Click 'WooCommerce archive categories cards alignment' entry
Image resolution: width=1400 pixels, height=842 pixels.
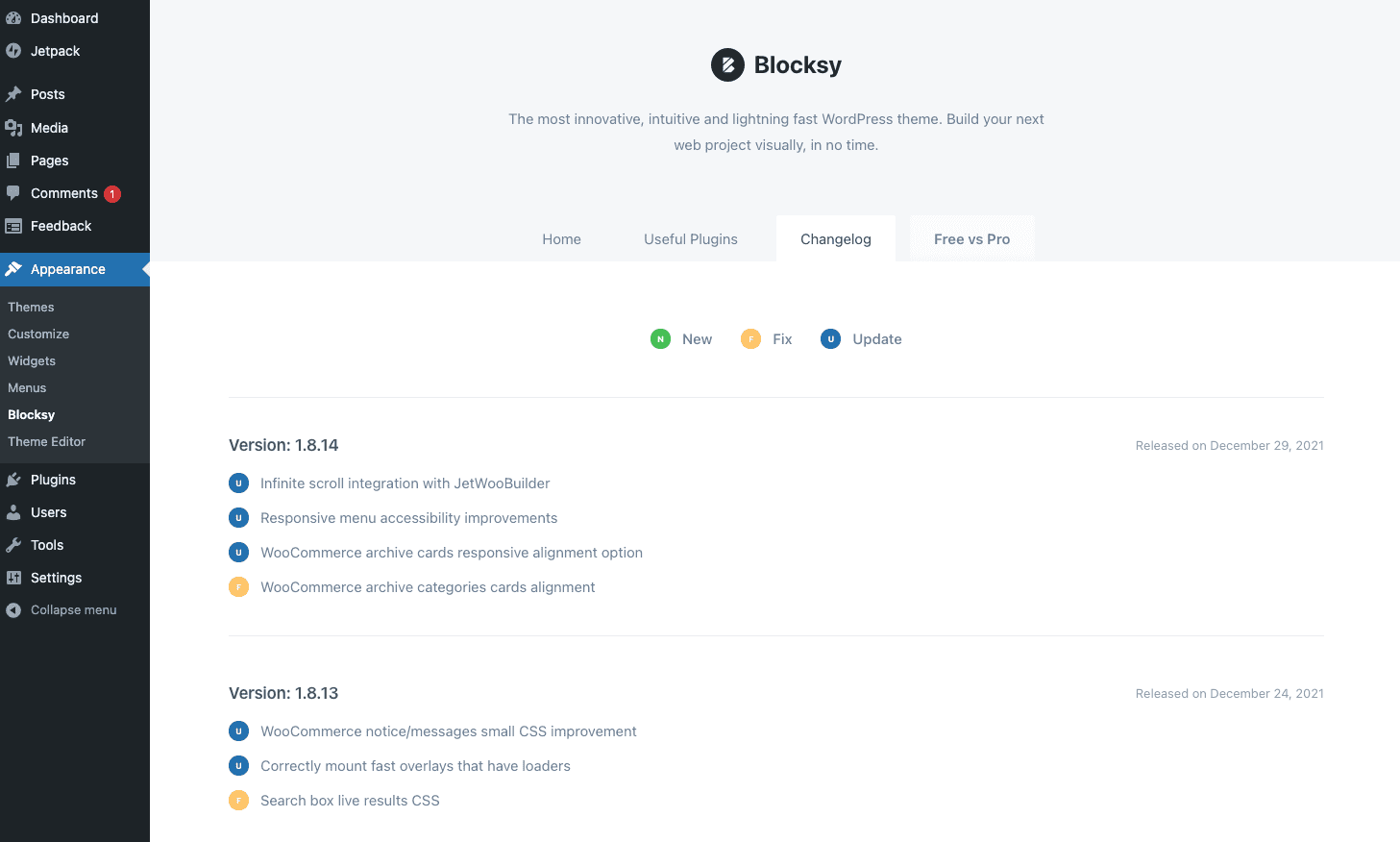click(x=428, y=587)
